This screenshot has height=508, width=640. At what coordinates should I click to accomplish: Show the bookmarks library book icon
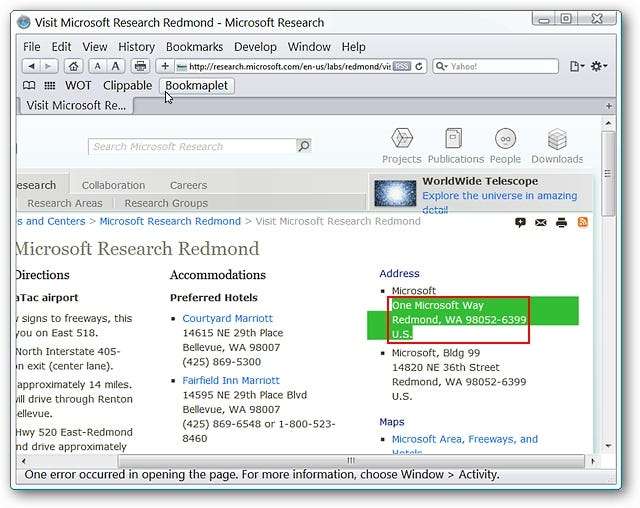(29, 86)
